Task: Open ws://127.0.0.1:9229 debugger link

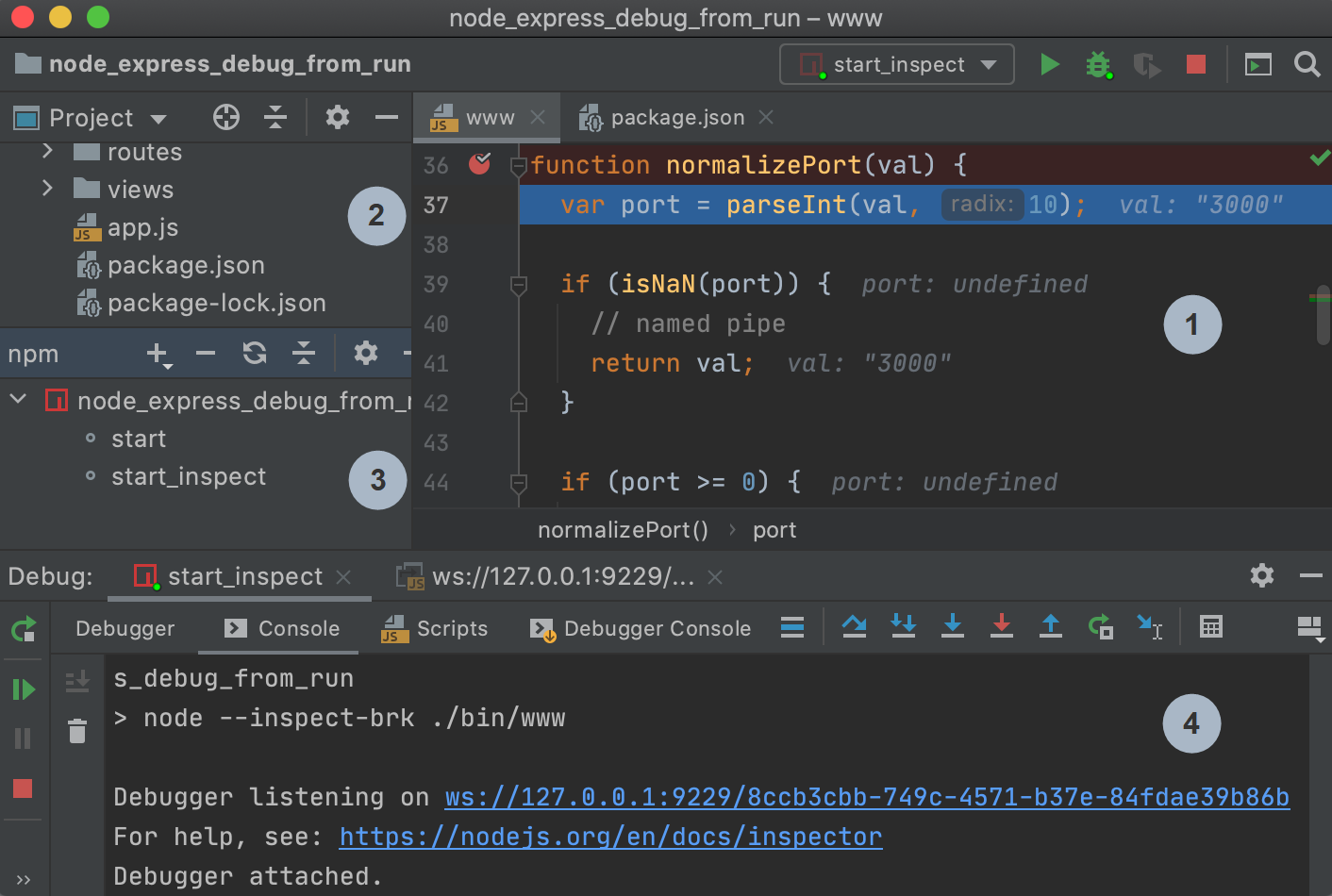Action: pos(867,798)
